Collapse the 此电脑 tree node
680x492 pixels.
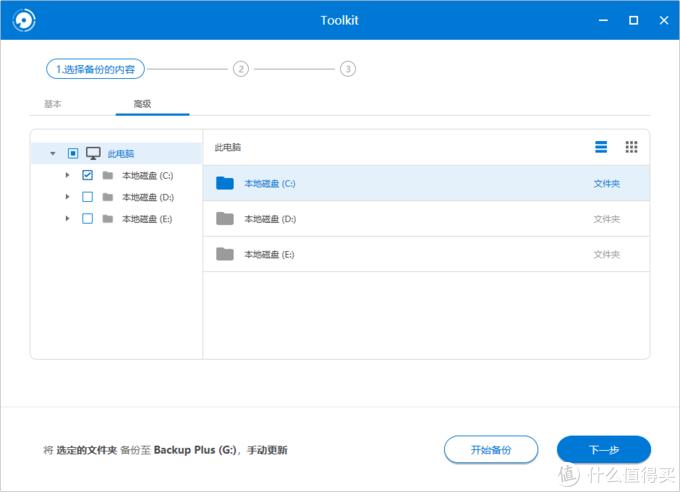pyautogui.click(x=53, y=154)
